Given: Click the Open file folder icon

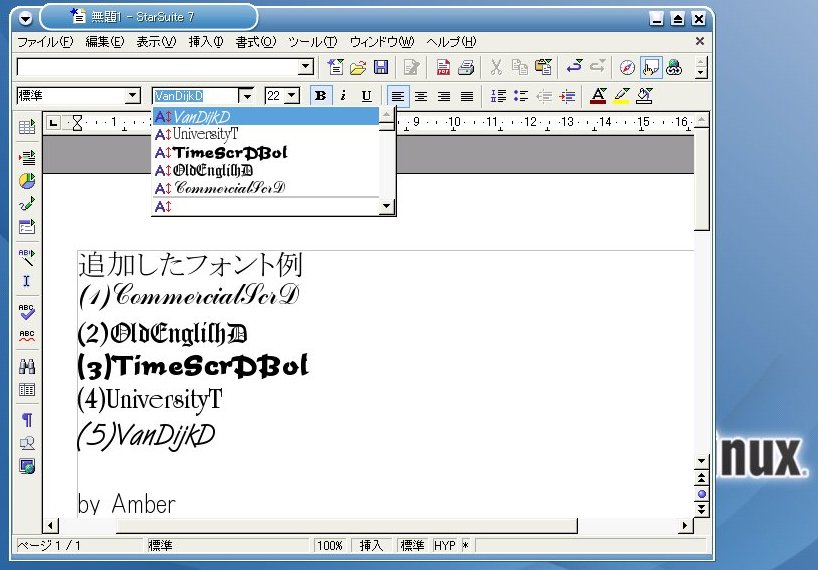Looking at the screenshot, I should [358, 68].
